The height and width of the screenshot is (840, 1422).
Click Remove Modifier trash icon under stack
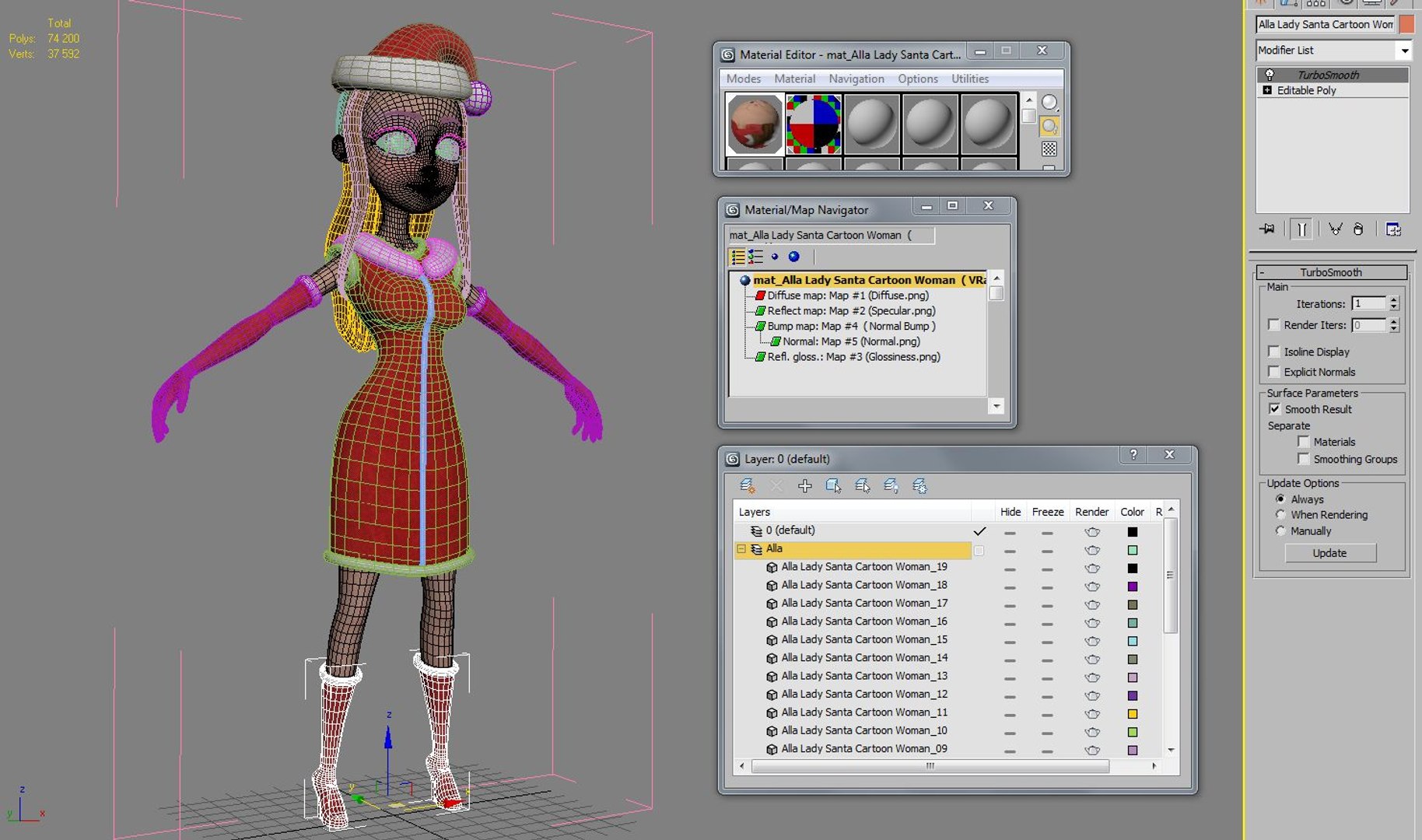[1358, 229]
